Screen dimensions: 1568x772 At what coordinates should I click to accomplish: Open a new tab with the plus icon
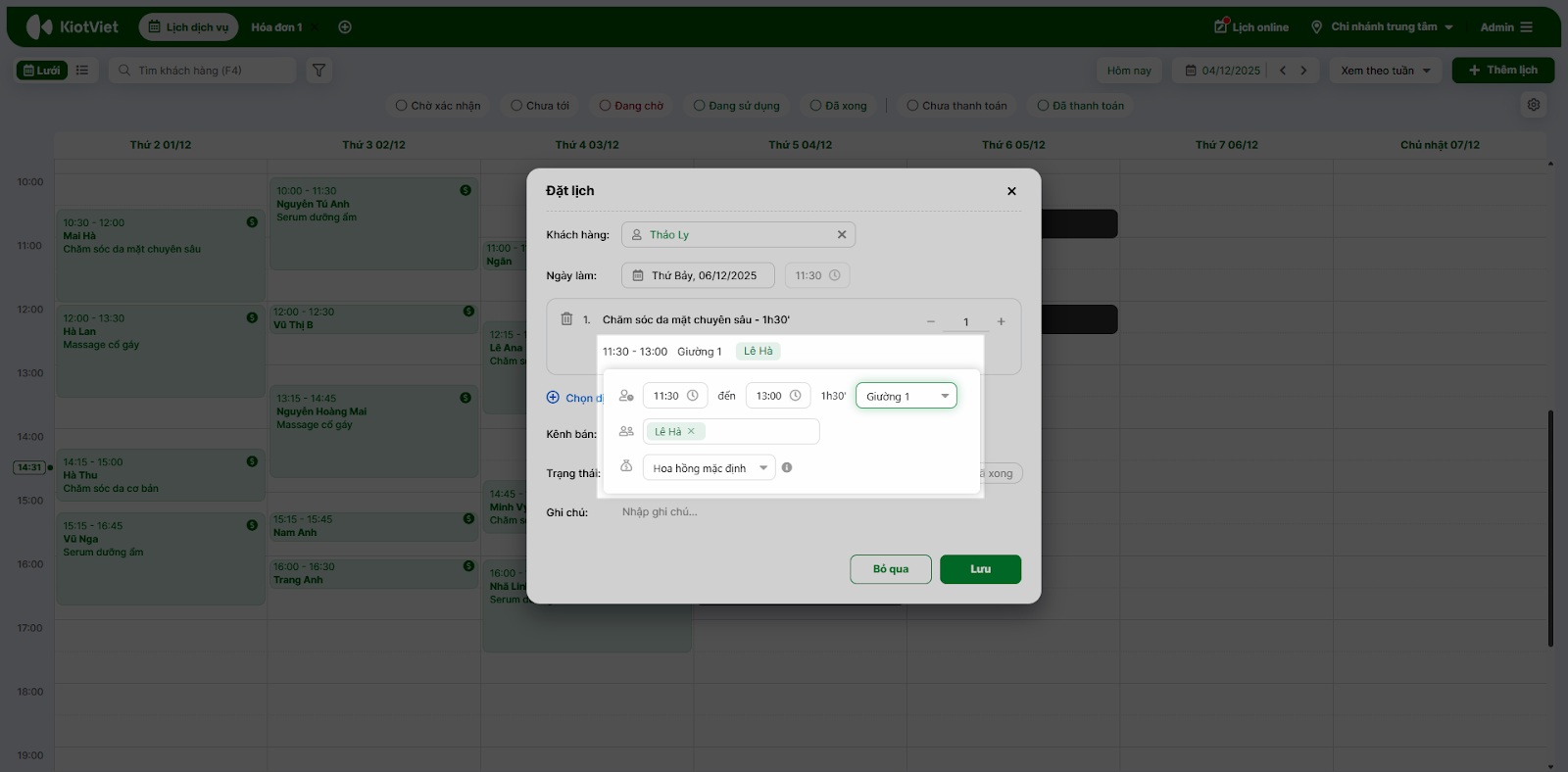click(x=345, y=27)
